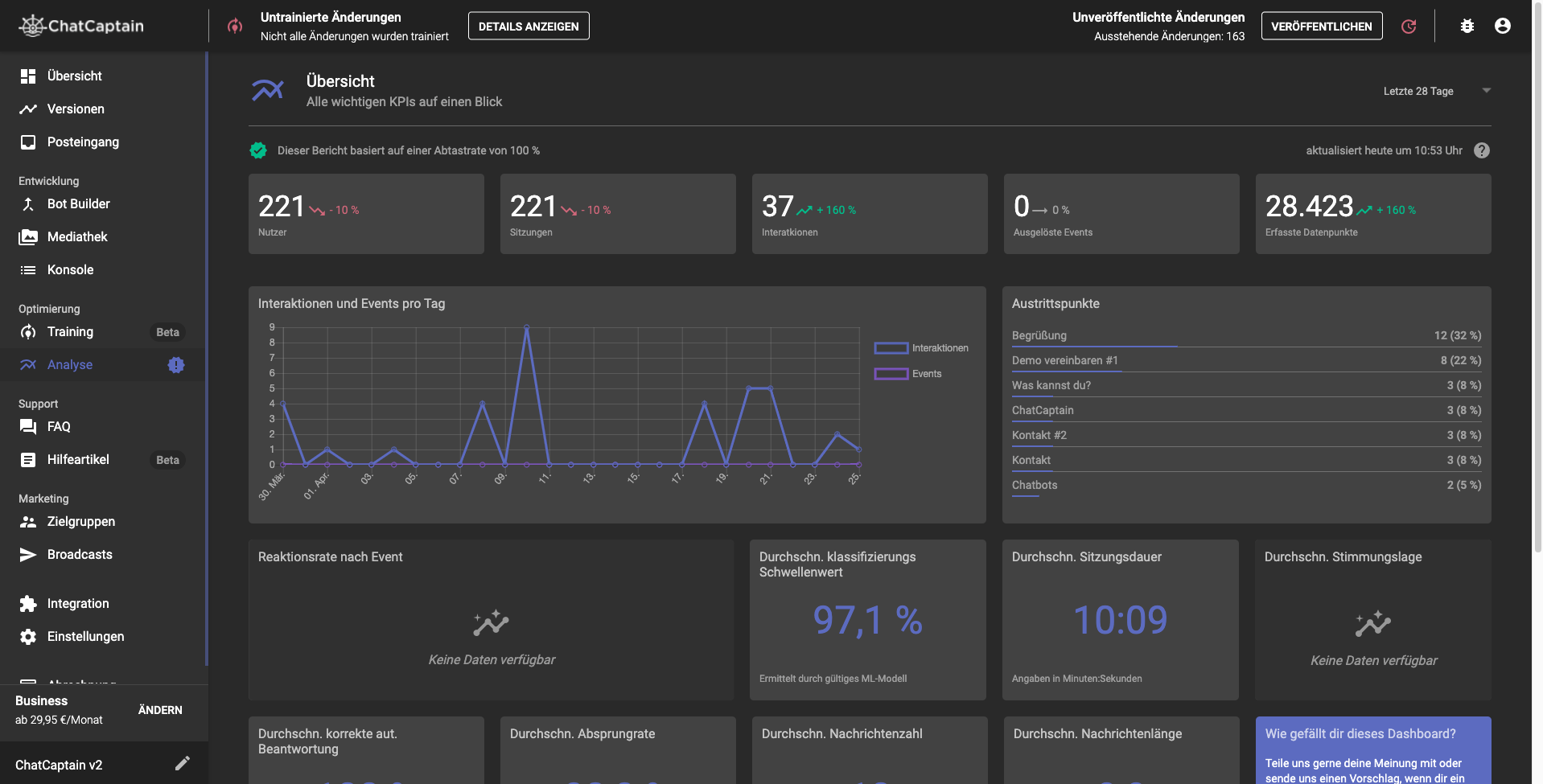
Task: Open Bot Builder in the sidebar
Action: pyautogui.click(x=78, y=204)
